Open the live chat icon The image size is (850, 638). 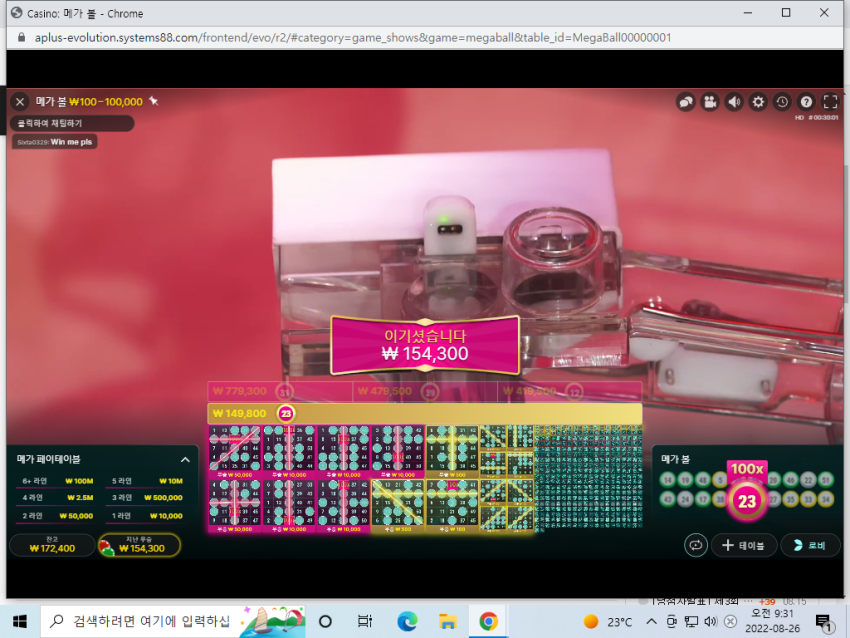(686, 102)
